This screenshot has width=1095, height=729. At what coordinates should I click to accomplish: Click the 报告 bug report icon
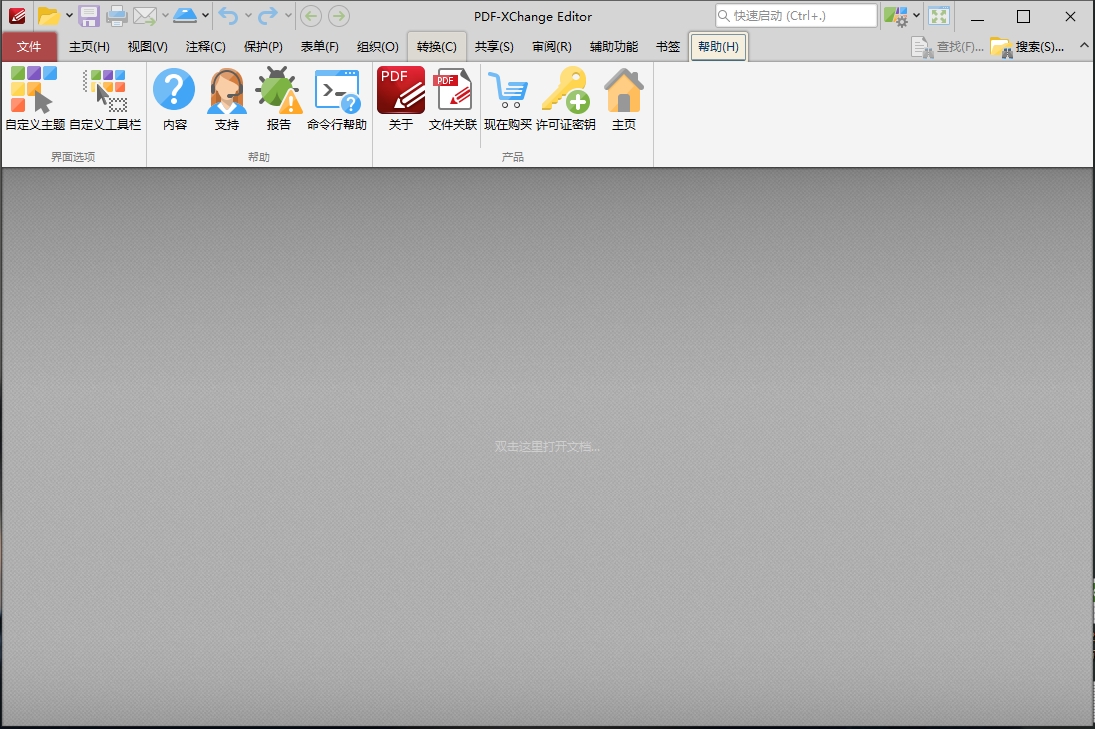pyautogui.click(x=279, y=99)
